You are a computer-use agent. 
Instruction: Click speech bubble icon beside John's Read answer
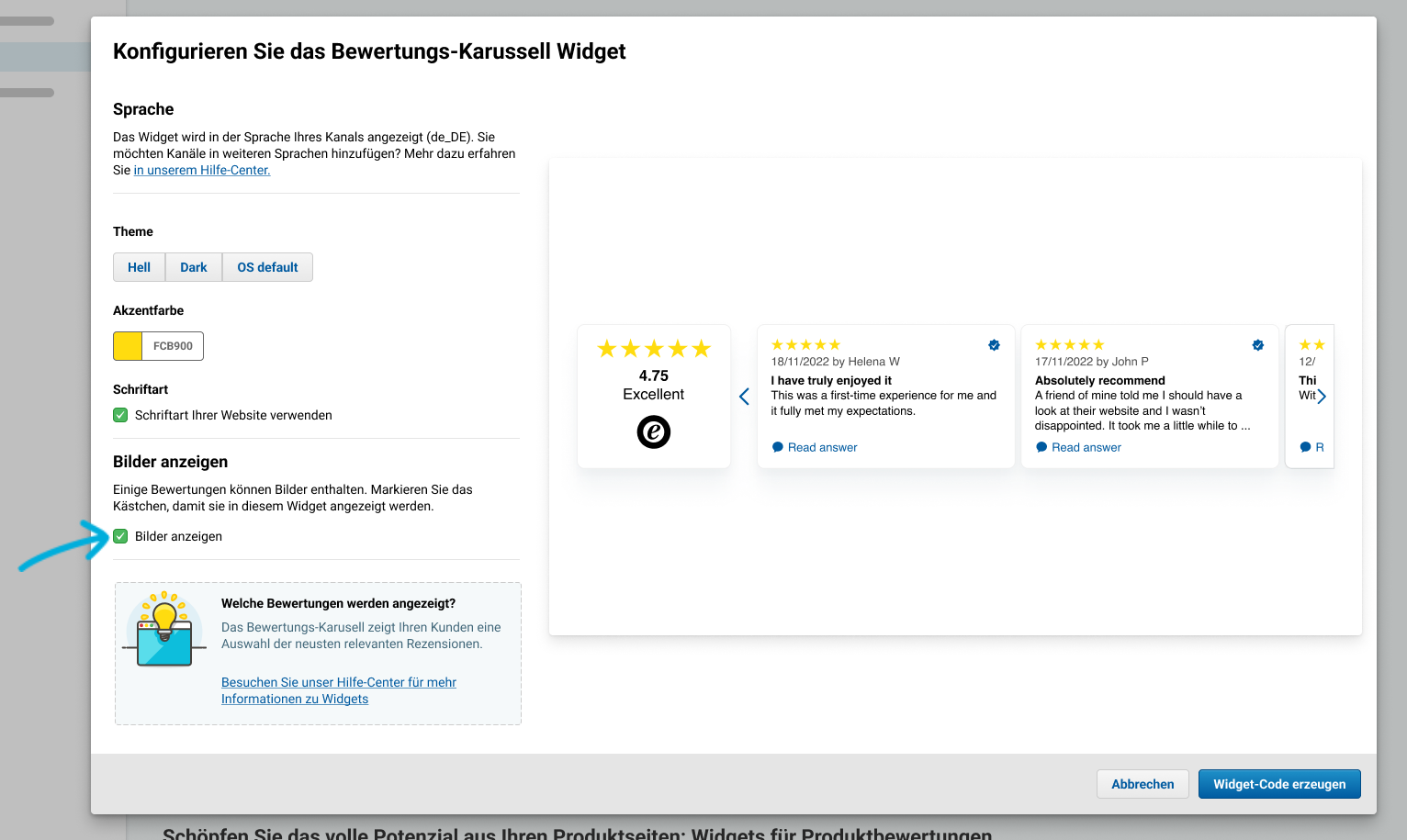pos(1041,447)
